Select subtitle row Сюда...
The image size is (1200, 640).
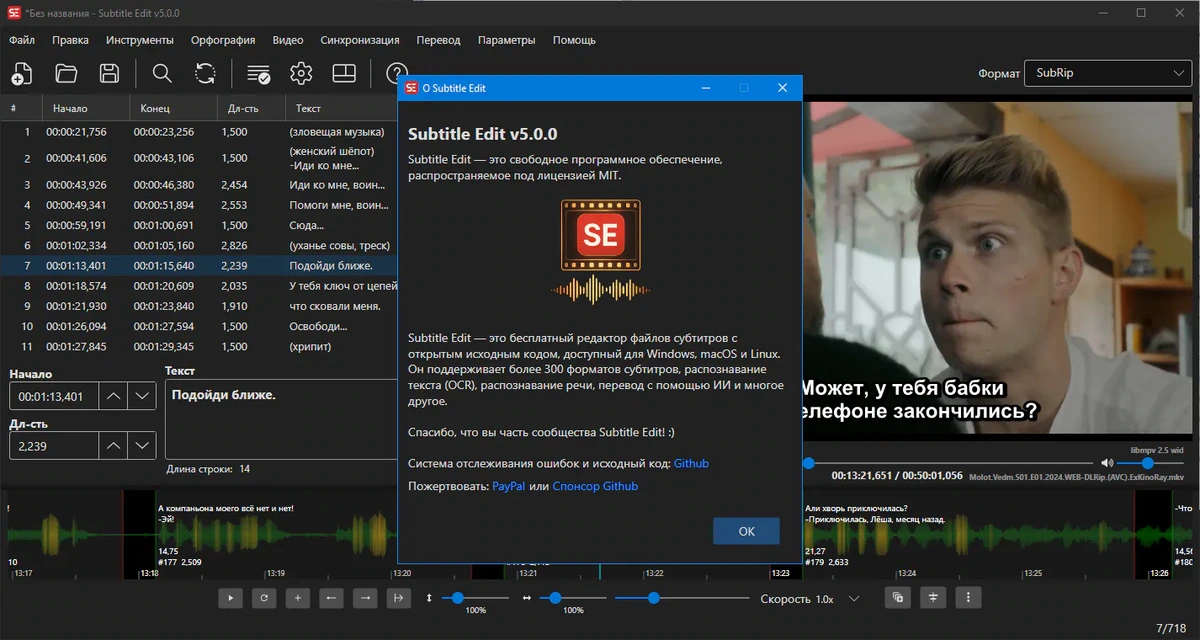pyautogui.click(x=200, y=225)
